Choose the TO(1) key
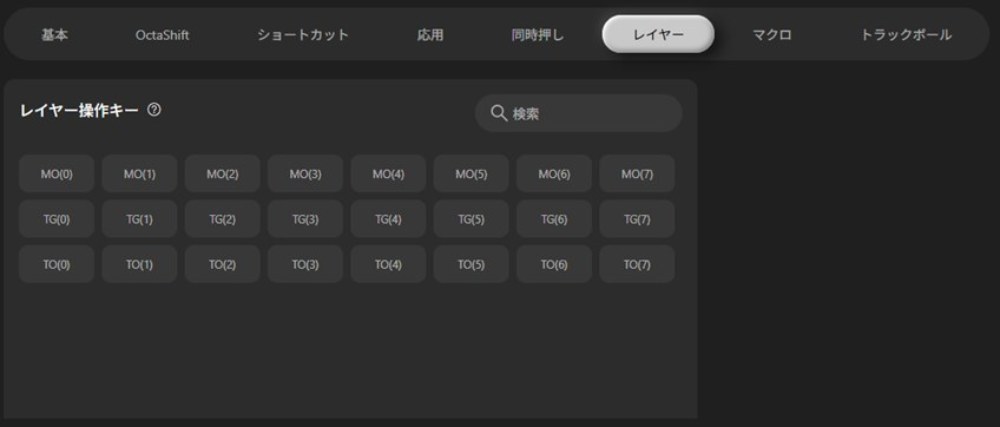 140,264
